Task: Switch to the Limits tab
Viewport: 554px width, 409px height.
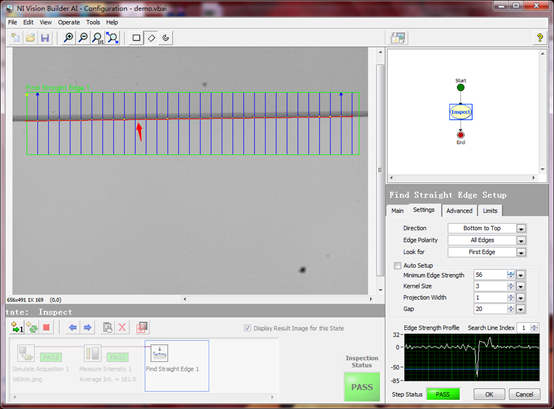Action: (490, 211)
